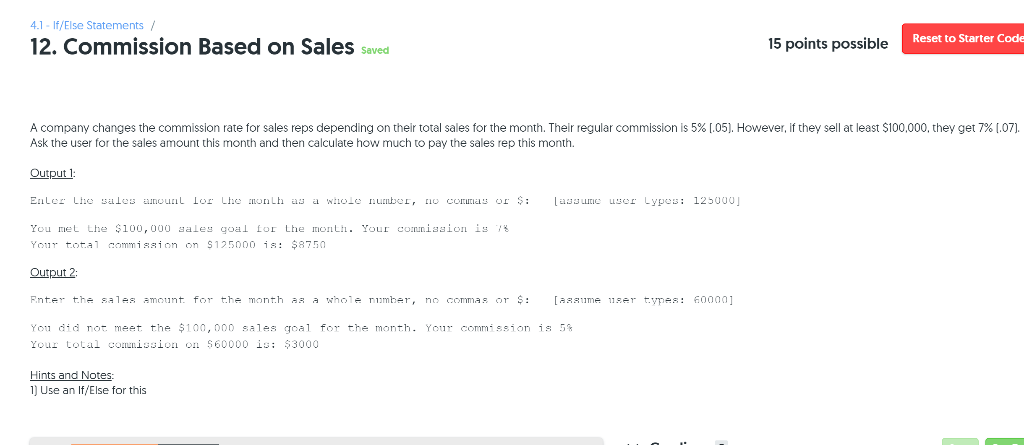Click the total commission on $60000 line
Screen dimensions: 1024x445
tap(174, 344)
